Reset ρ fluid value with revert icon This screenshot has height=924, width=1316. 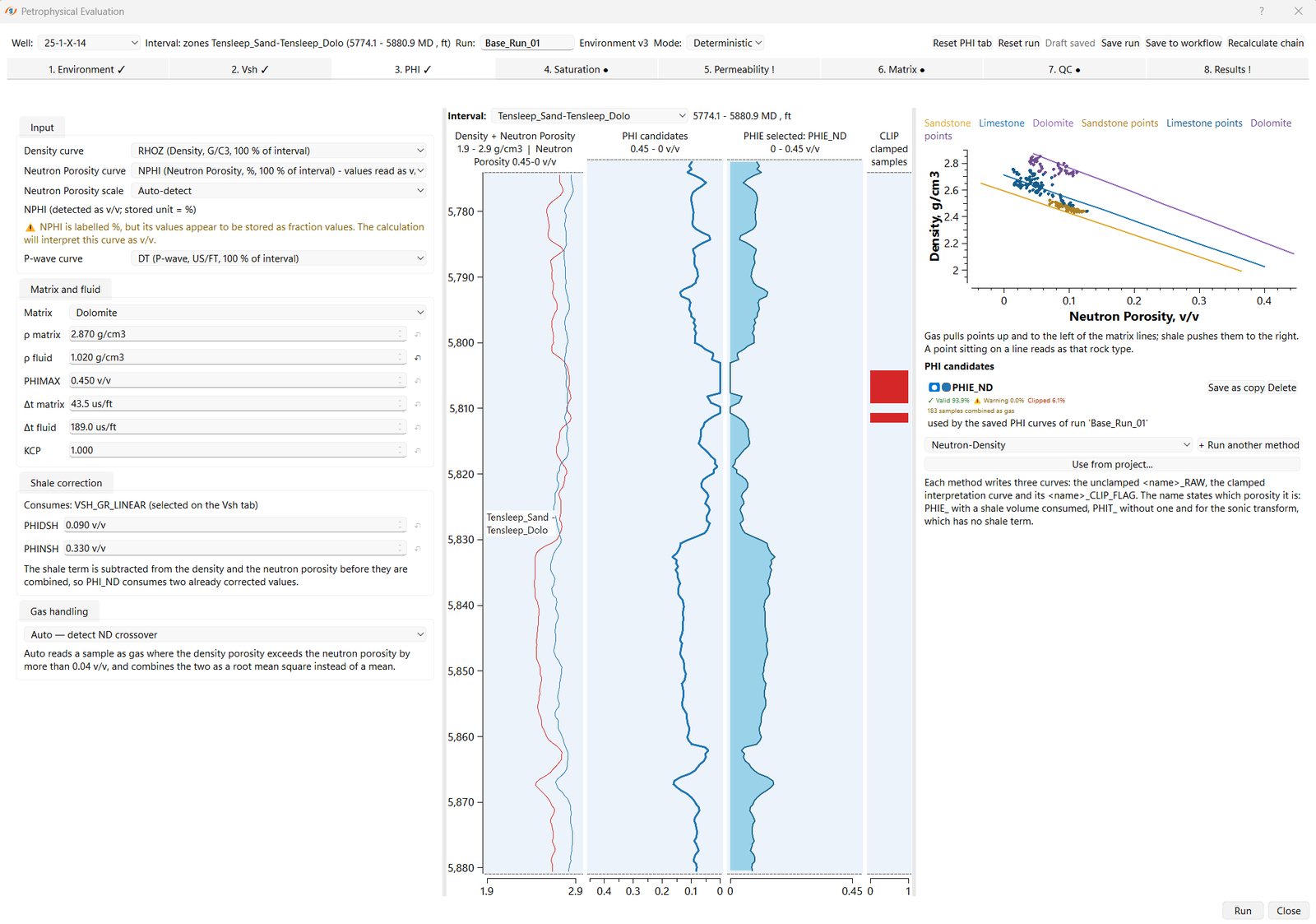pyautogui.click(x=418, y=358)
